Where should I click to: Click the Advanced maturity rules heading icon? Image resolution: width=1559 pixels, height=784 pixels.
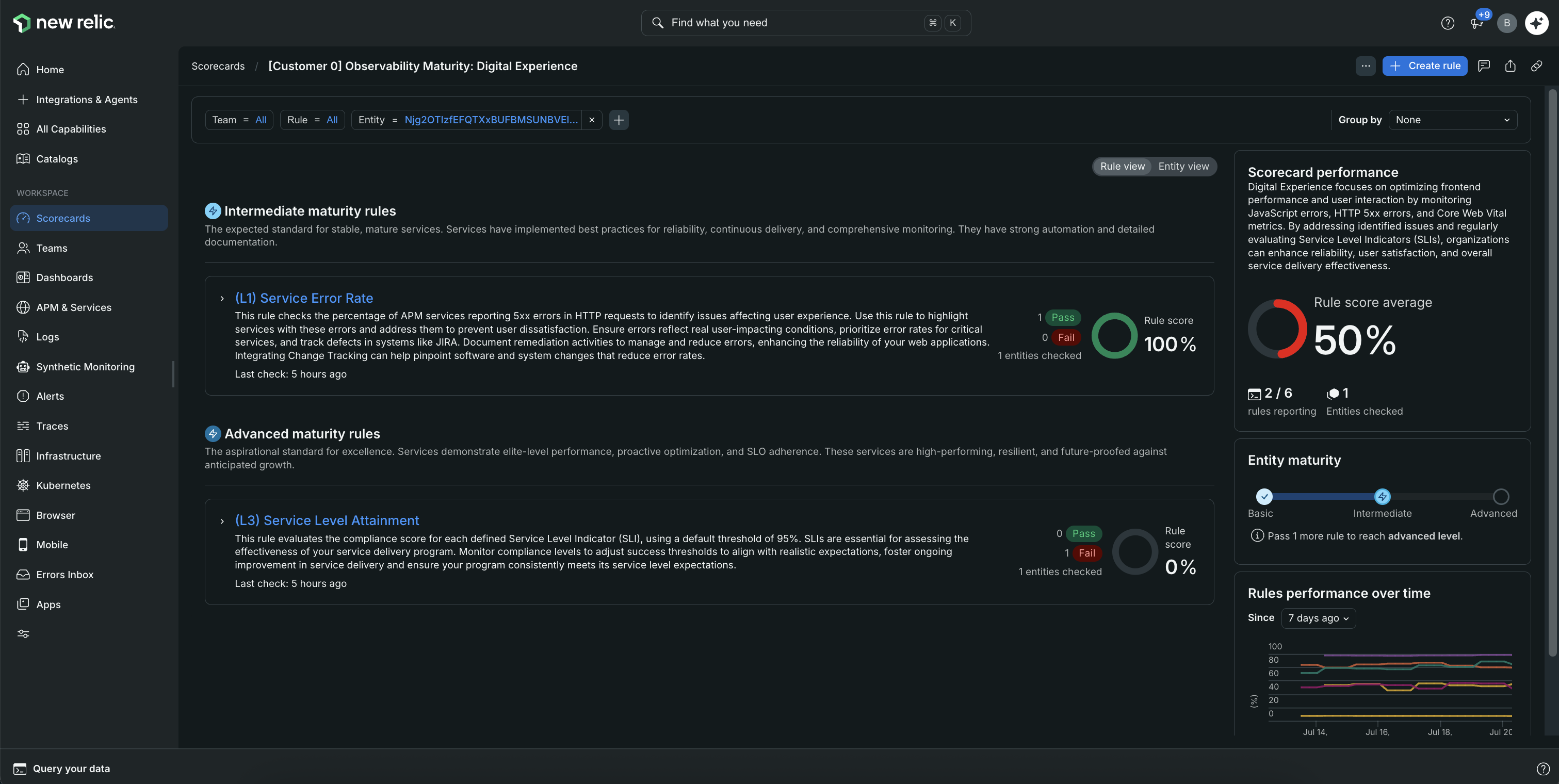coord(213,434)
